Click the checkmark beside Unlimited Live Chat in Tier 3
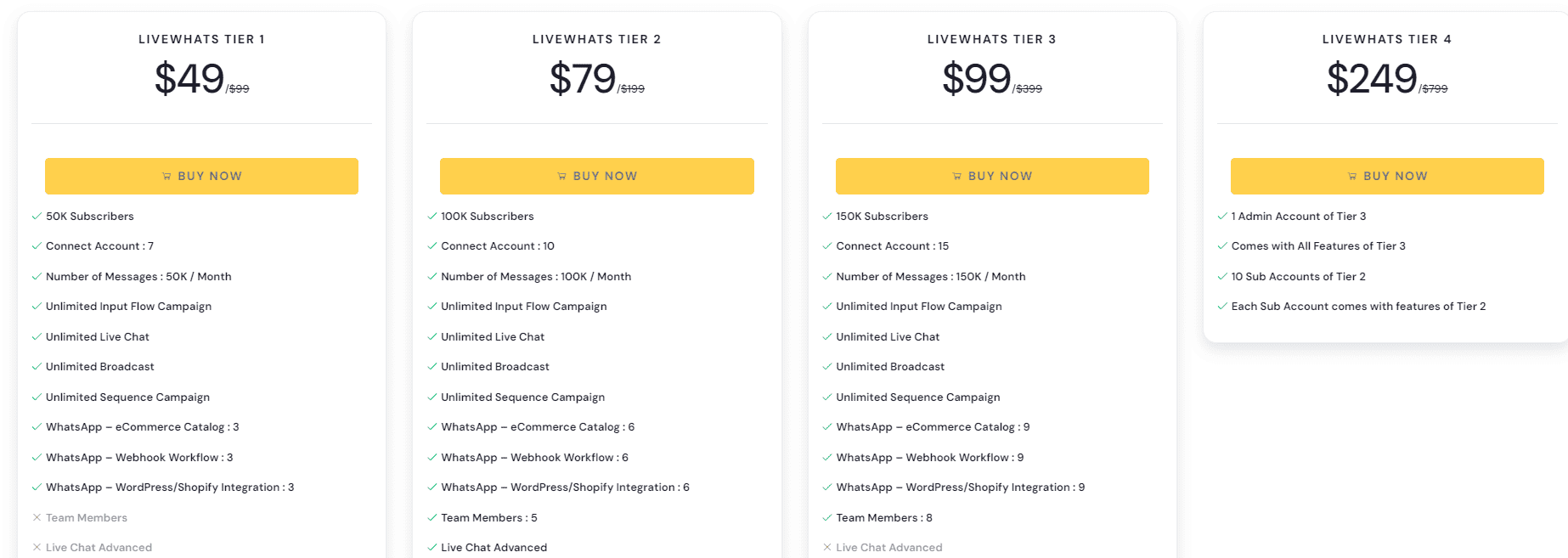 (826, 336)
